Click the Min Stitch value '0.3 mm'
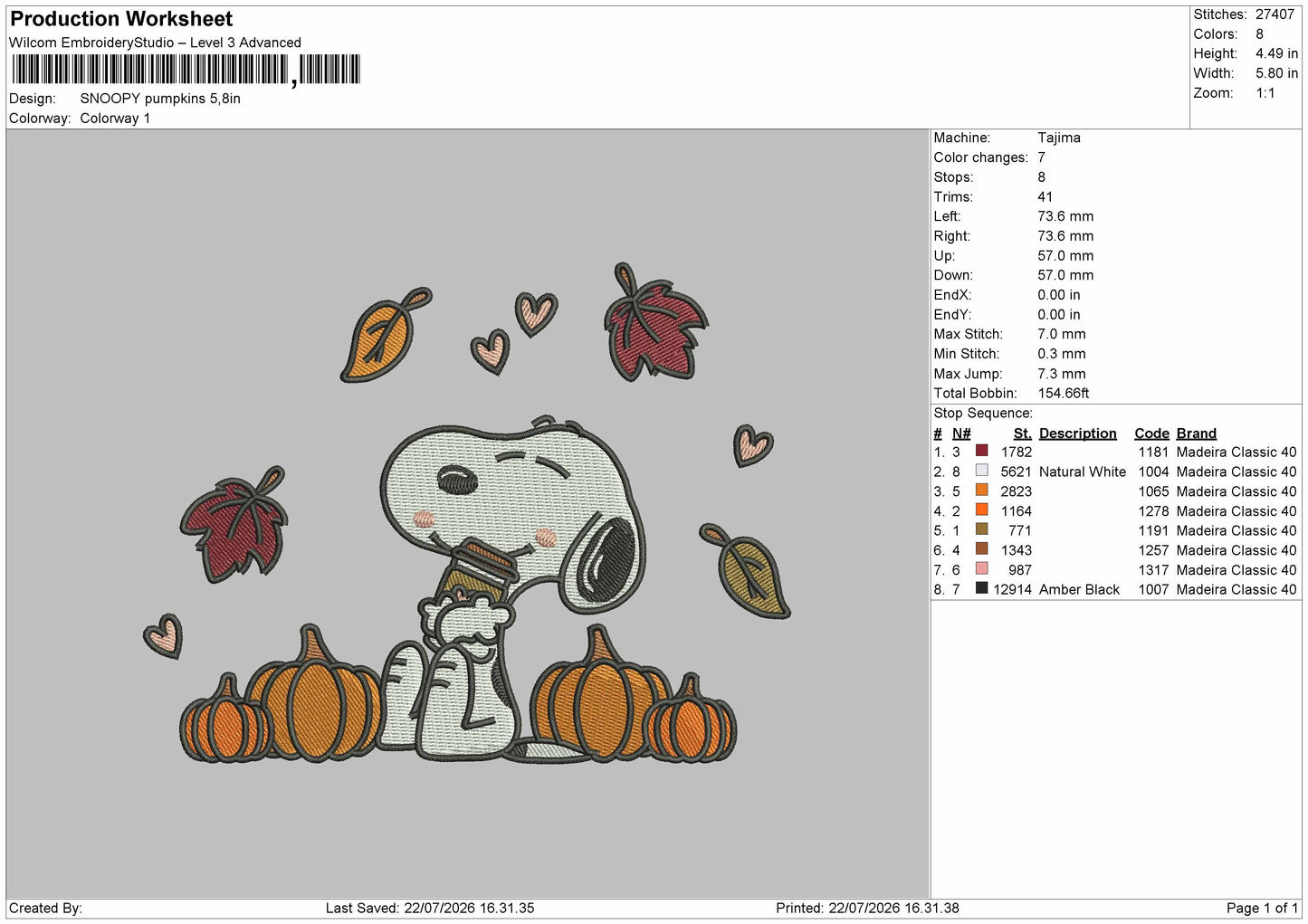 click(x=1062, y=354)
